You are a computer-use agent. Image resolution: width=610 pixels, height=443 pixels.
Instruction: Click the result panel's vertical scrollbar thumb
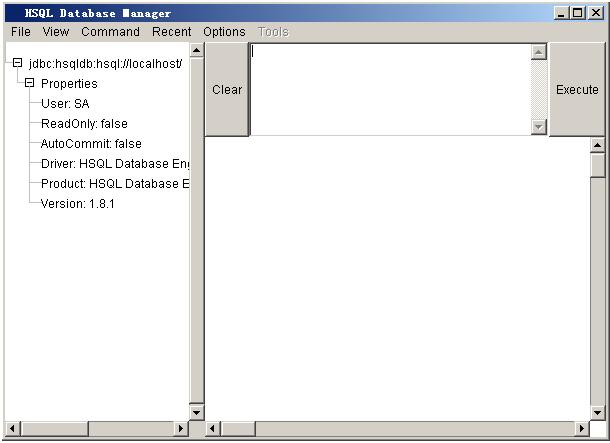(598, 165)
